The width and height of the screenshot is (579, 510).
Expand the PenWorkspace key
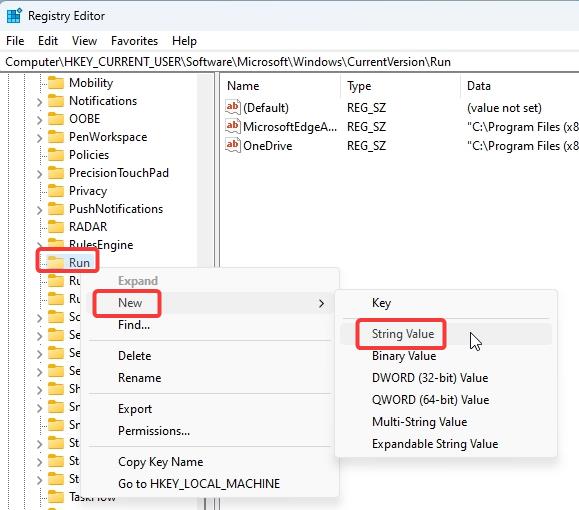[40, 138]
